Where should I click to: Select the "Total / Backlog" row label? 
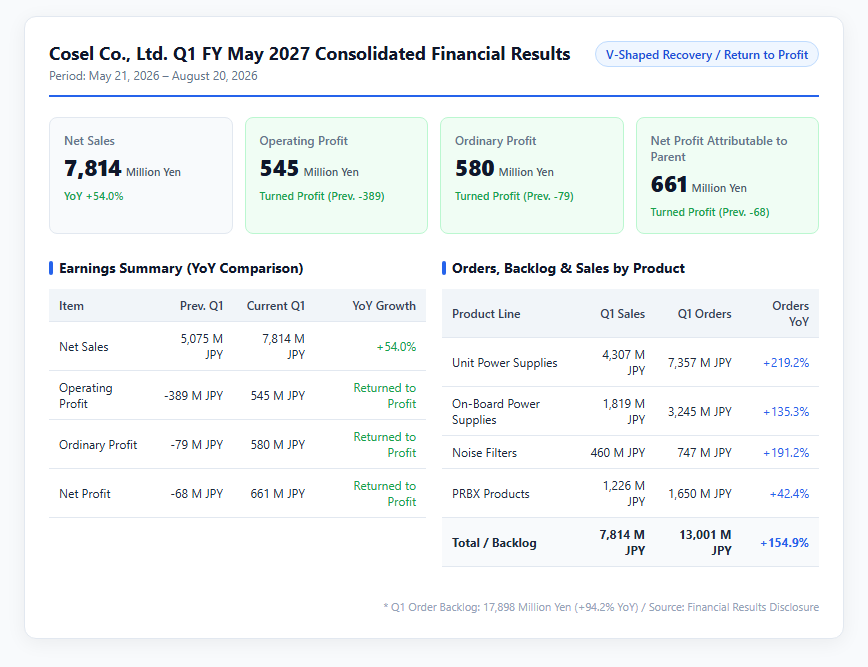click(x=494, y=543)
